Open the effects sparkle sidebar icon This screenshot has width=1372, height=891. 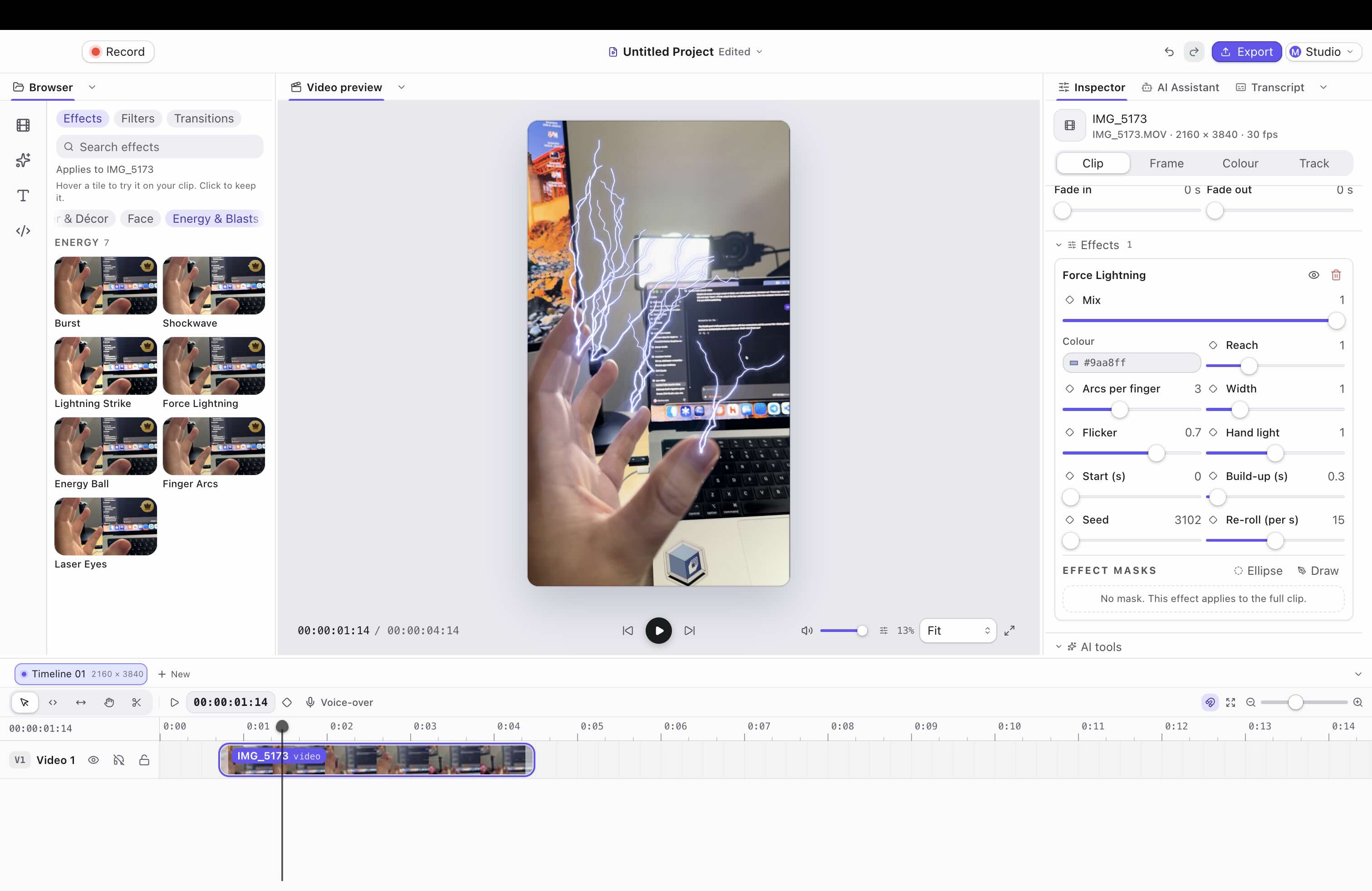(x=23, y=160)
